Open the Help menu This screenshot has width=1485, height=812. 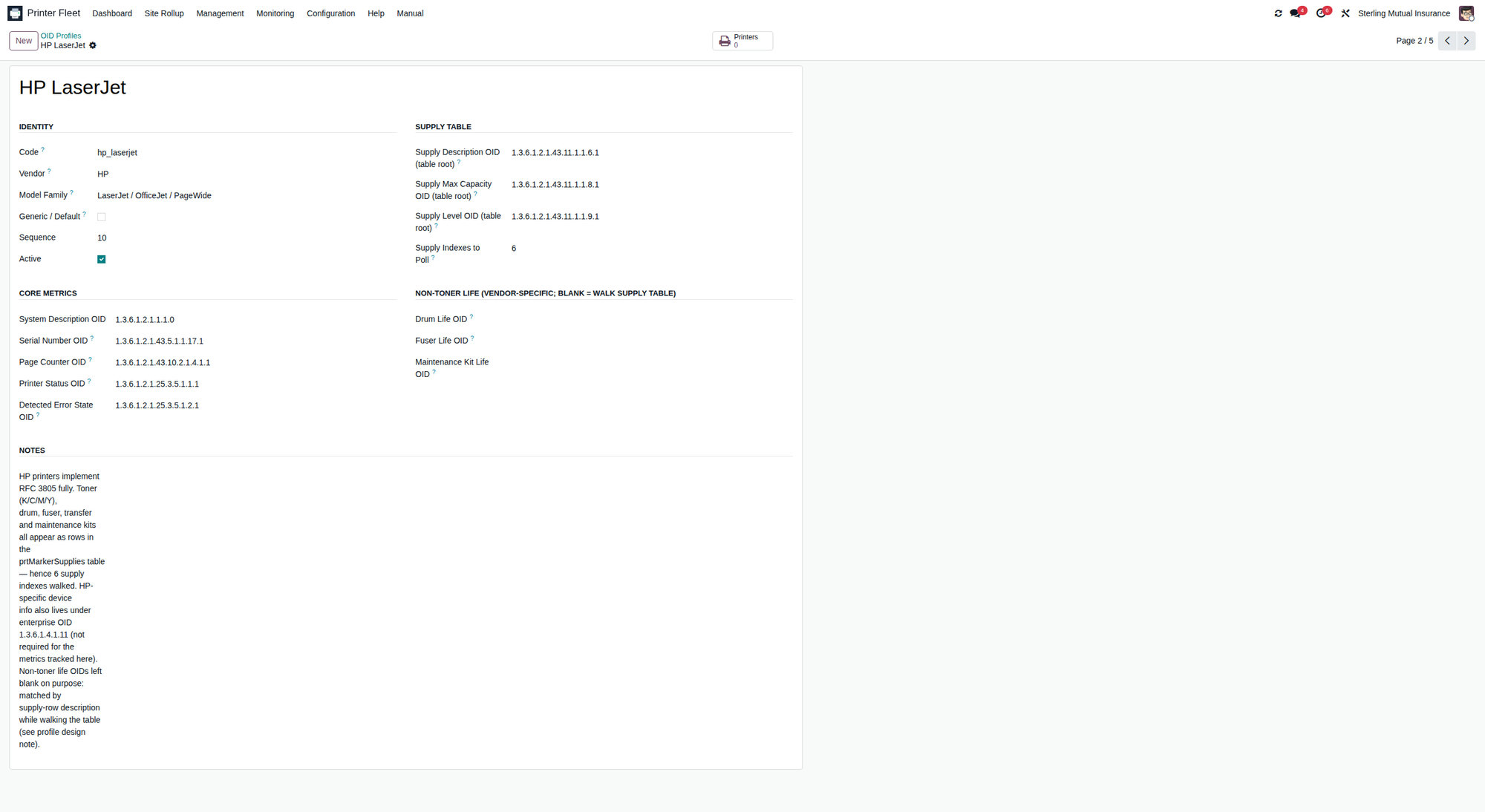[376, 13]
